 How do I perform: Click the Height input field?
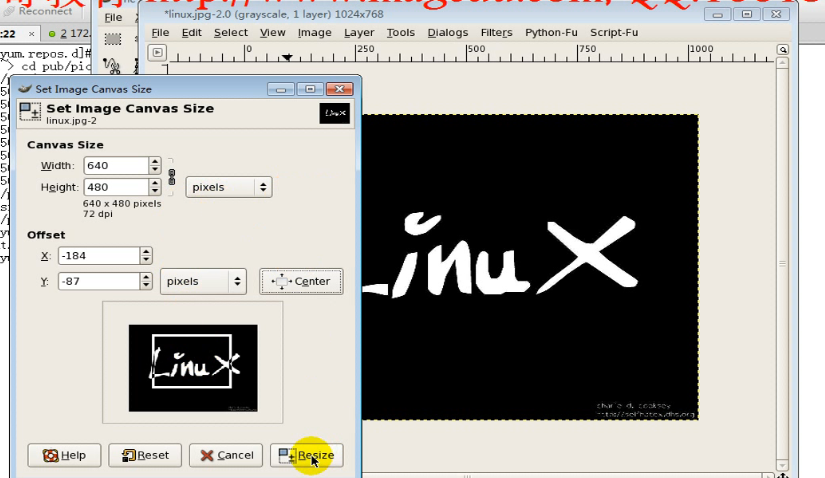pos(116,187)
